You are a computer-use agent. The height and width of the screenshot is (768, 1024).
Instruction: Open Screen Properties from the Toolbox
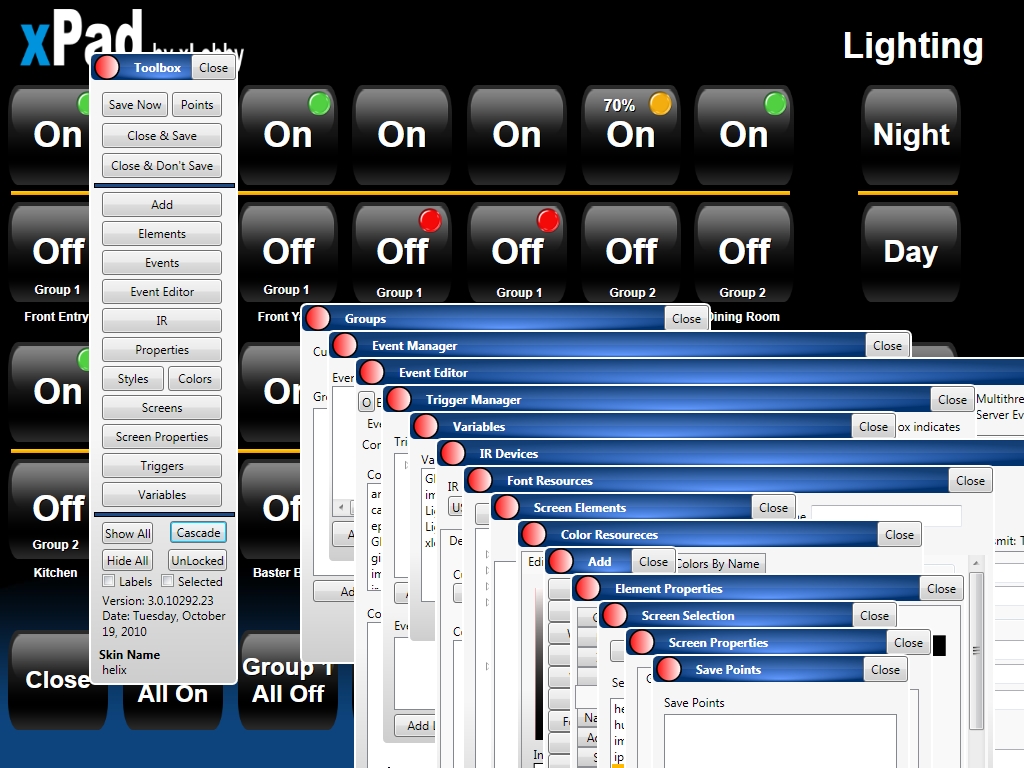point(162,436)
